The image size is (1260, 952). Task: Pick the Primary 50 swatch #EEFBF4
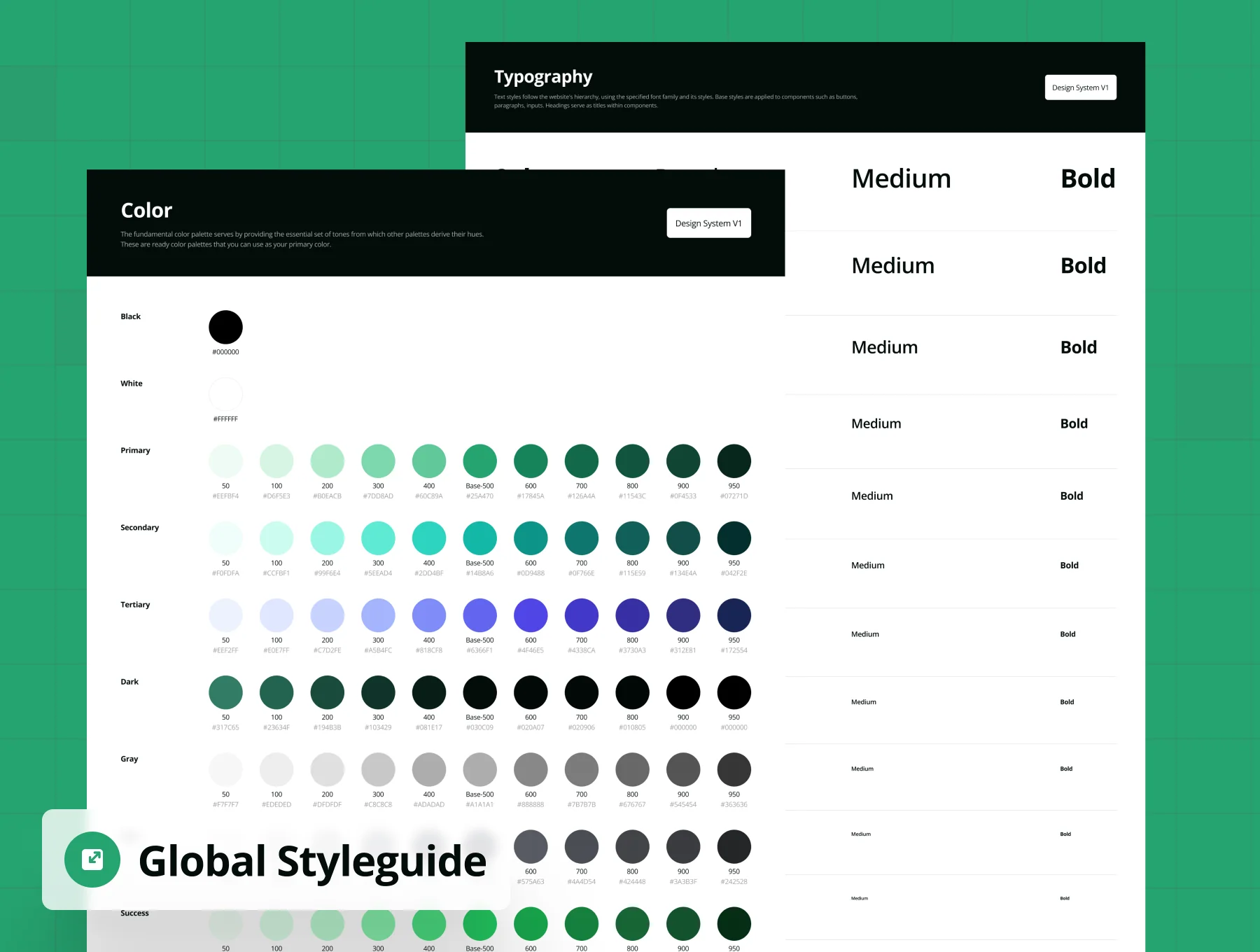(x=225, y=461)
